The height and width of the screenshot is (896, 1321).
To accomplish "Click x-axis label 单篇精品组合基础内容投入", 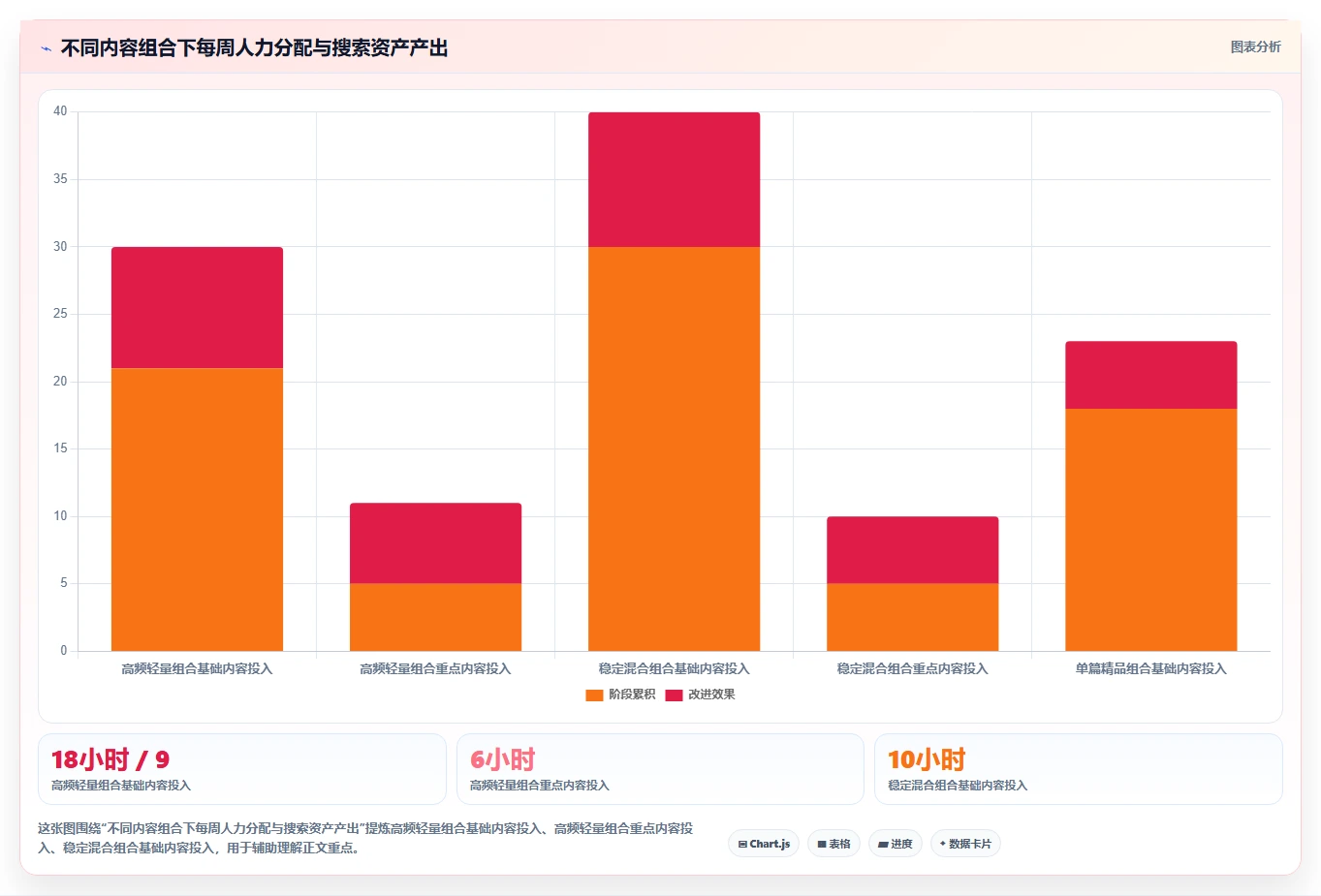I will (1150, 668).
